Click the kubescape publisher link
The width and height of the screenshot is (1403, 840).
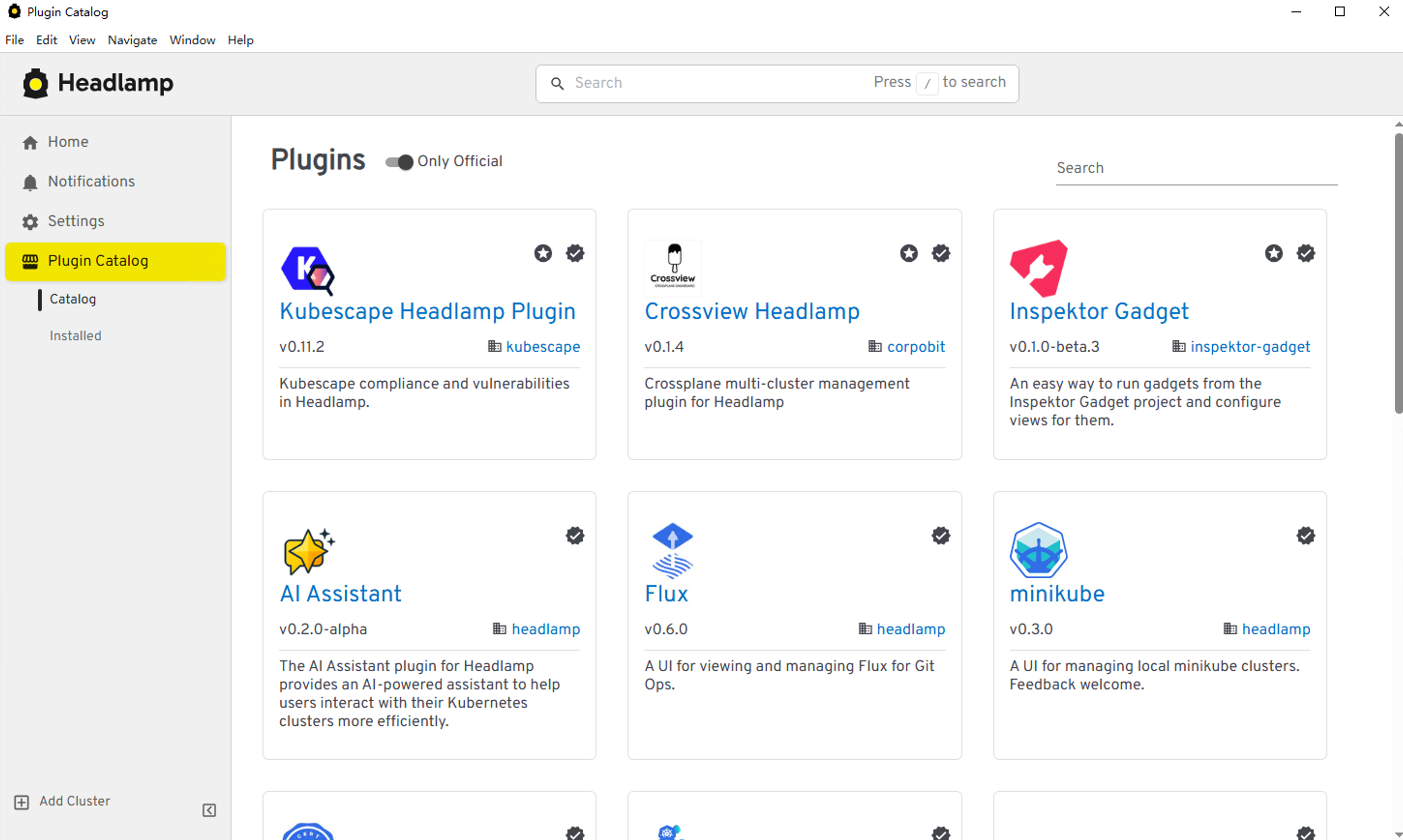click(x=543, y=346)
